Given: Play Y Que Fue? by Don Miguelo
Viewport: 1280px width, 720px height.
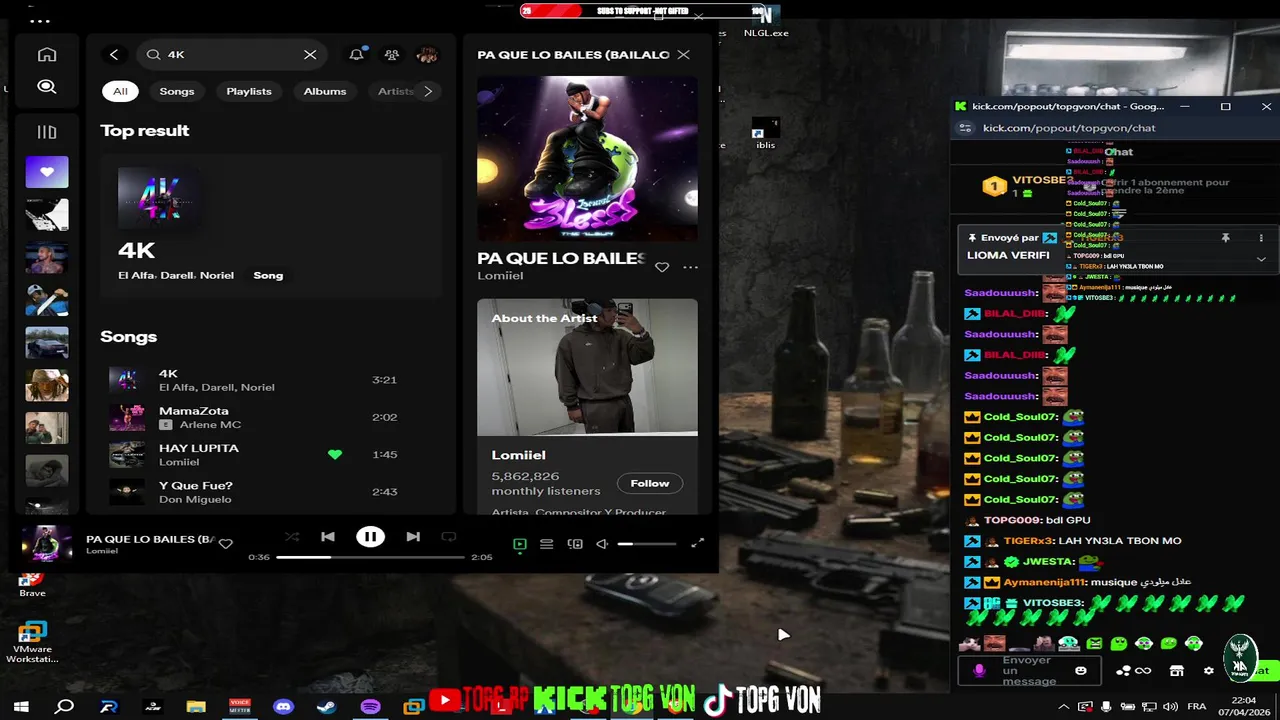Looking at the screenshot, I should coord(270,492).
